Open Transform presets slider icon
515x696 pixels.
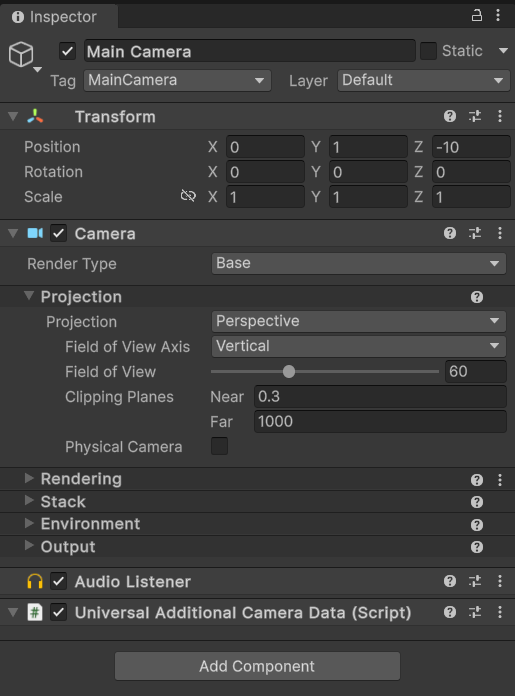click(475, 116)
